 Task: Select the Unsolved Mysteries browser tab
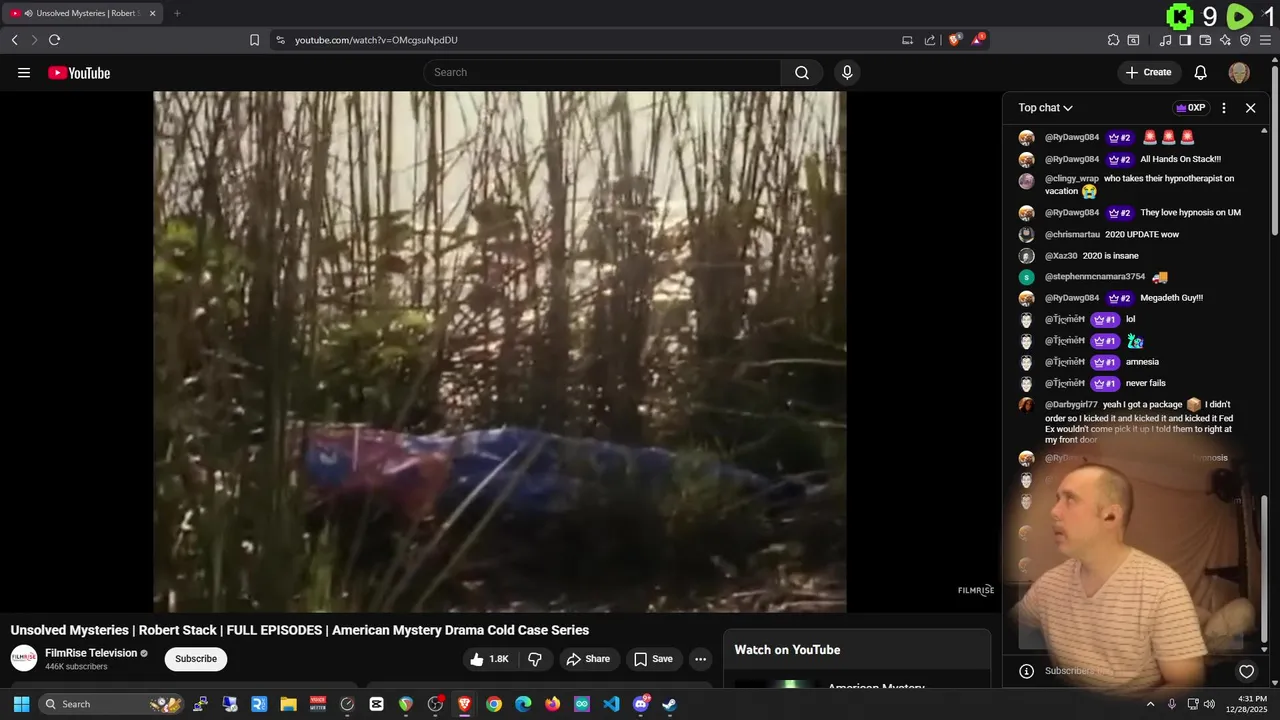point(84,13)
